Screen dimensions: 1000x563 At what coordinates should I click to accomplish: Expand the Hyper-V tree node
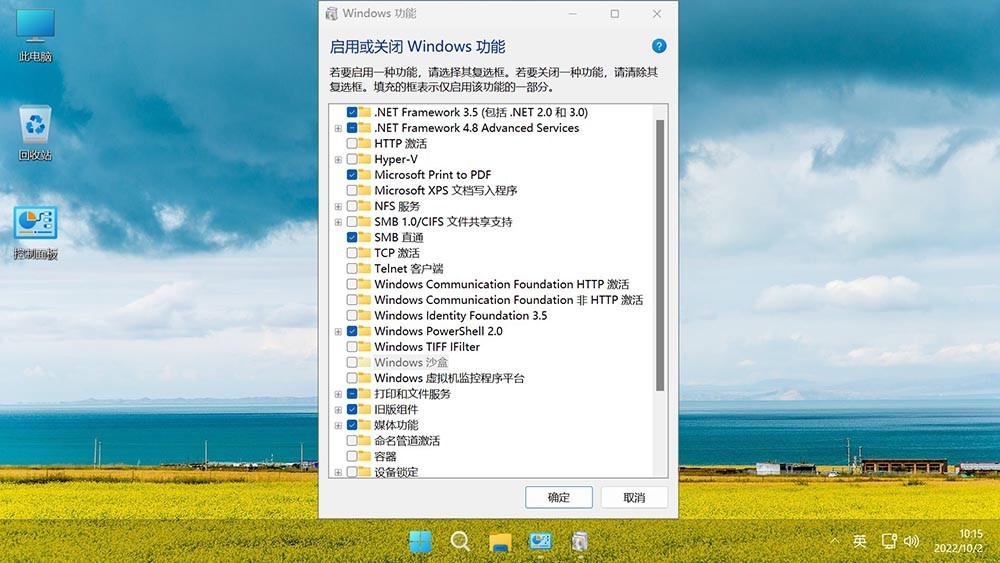(338, 159)
